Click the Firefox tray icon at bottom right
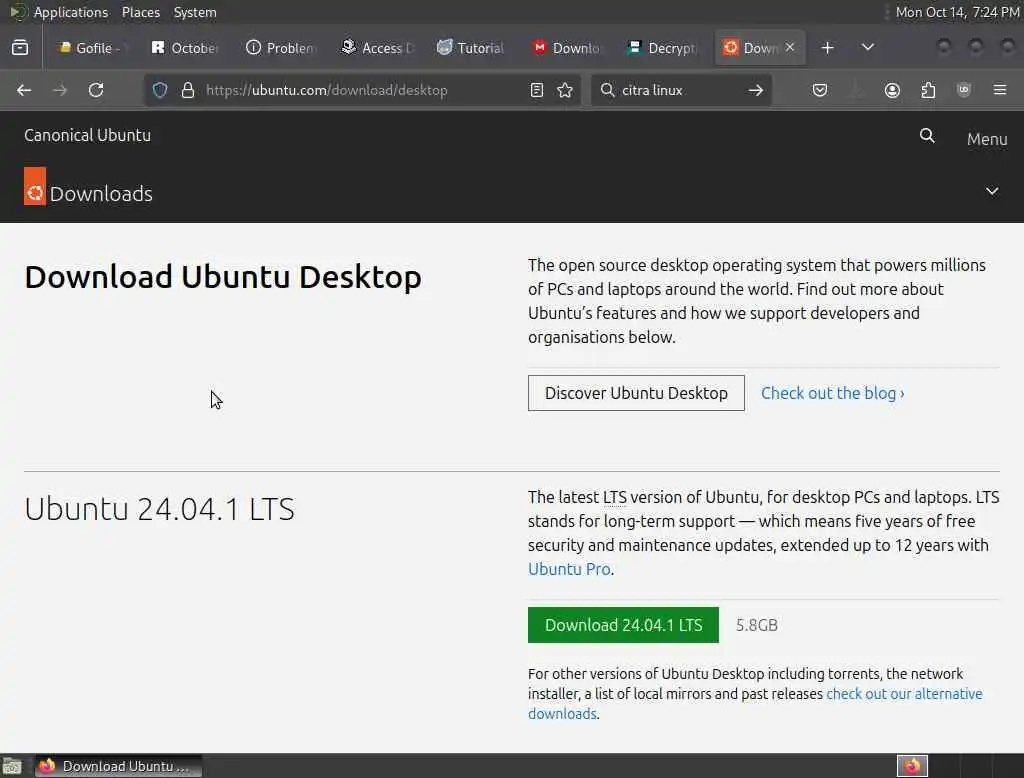 (x=912, y=766)
